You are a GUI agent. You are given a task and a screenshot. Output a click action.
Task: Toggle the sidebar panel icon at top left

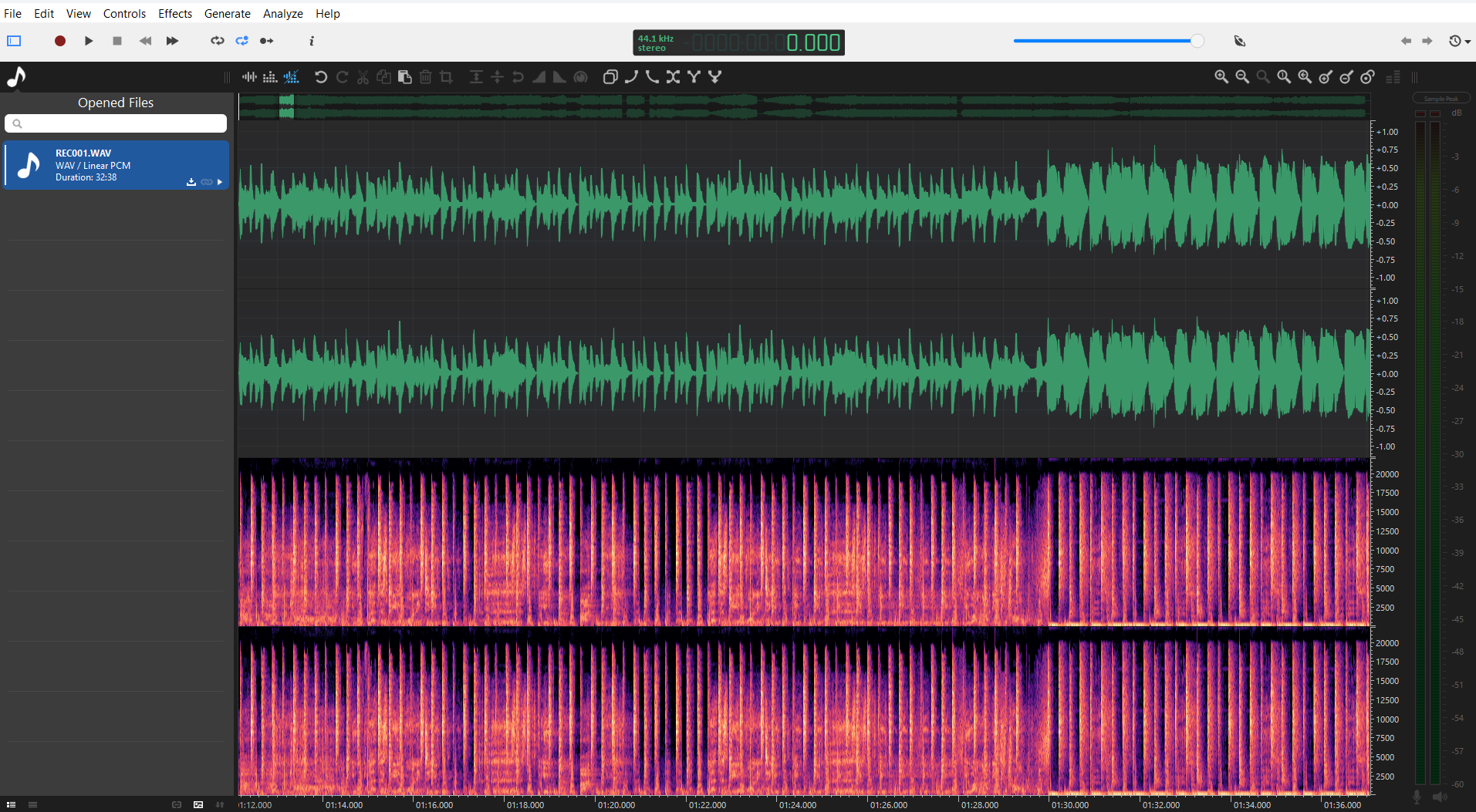pos(14,41)
